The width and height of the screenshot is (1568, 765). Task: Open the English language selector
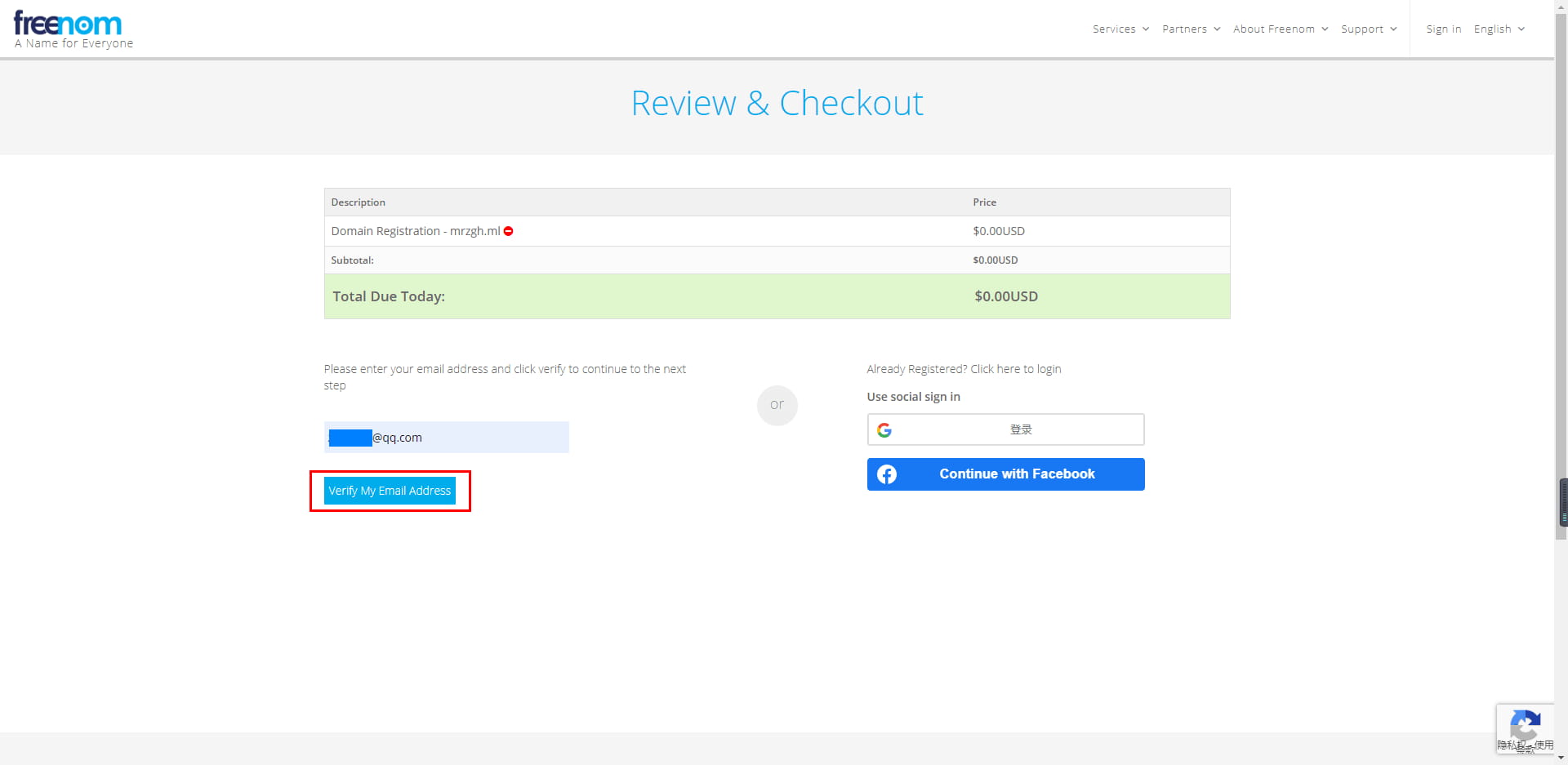(x=1499, y=29)
